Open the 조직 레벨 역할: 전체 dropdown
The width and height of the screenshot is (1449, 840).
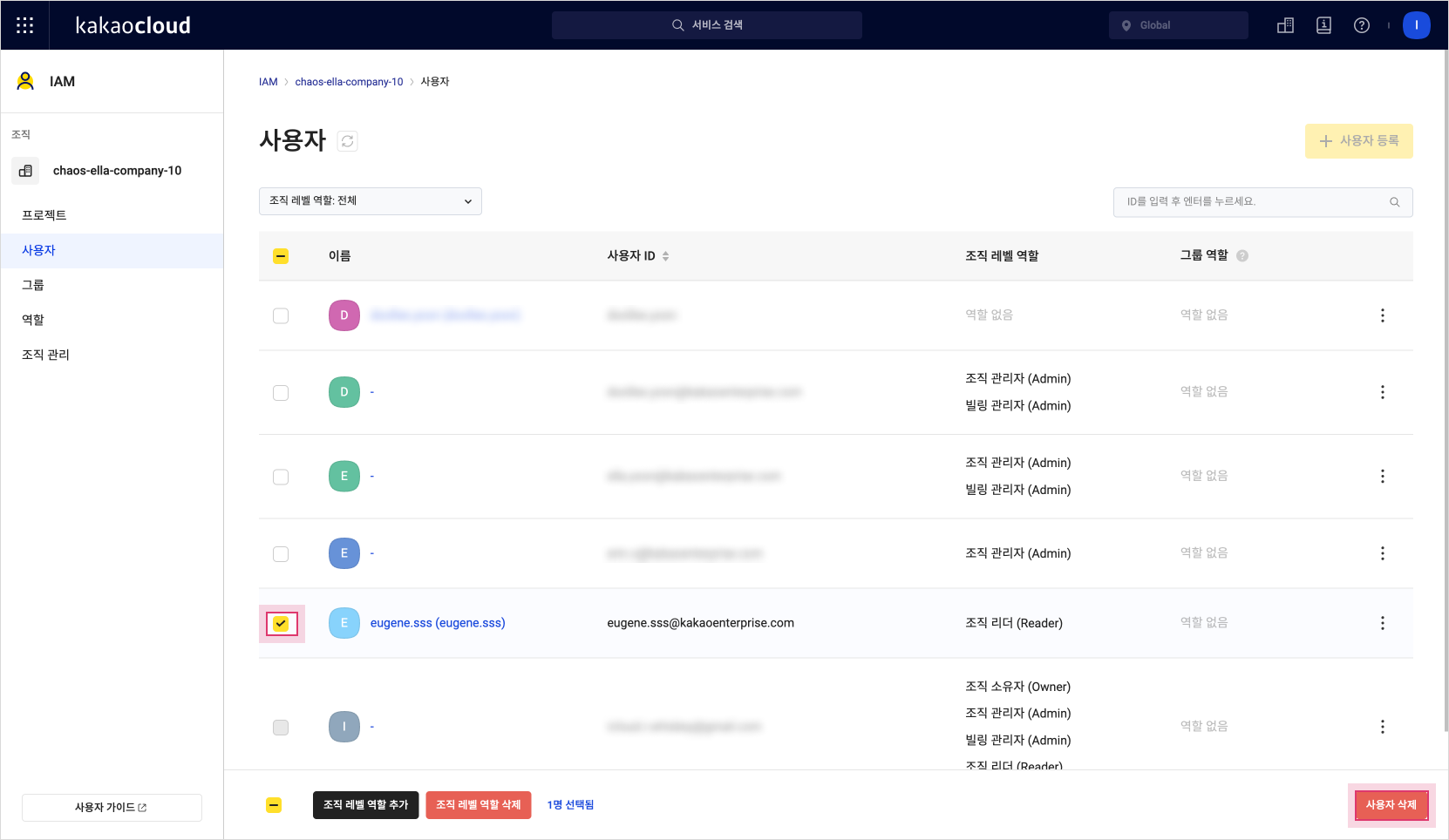[371, 201]
